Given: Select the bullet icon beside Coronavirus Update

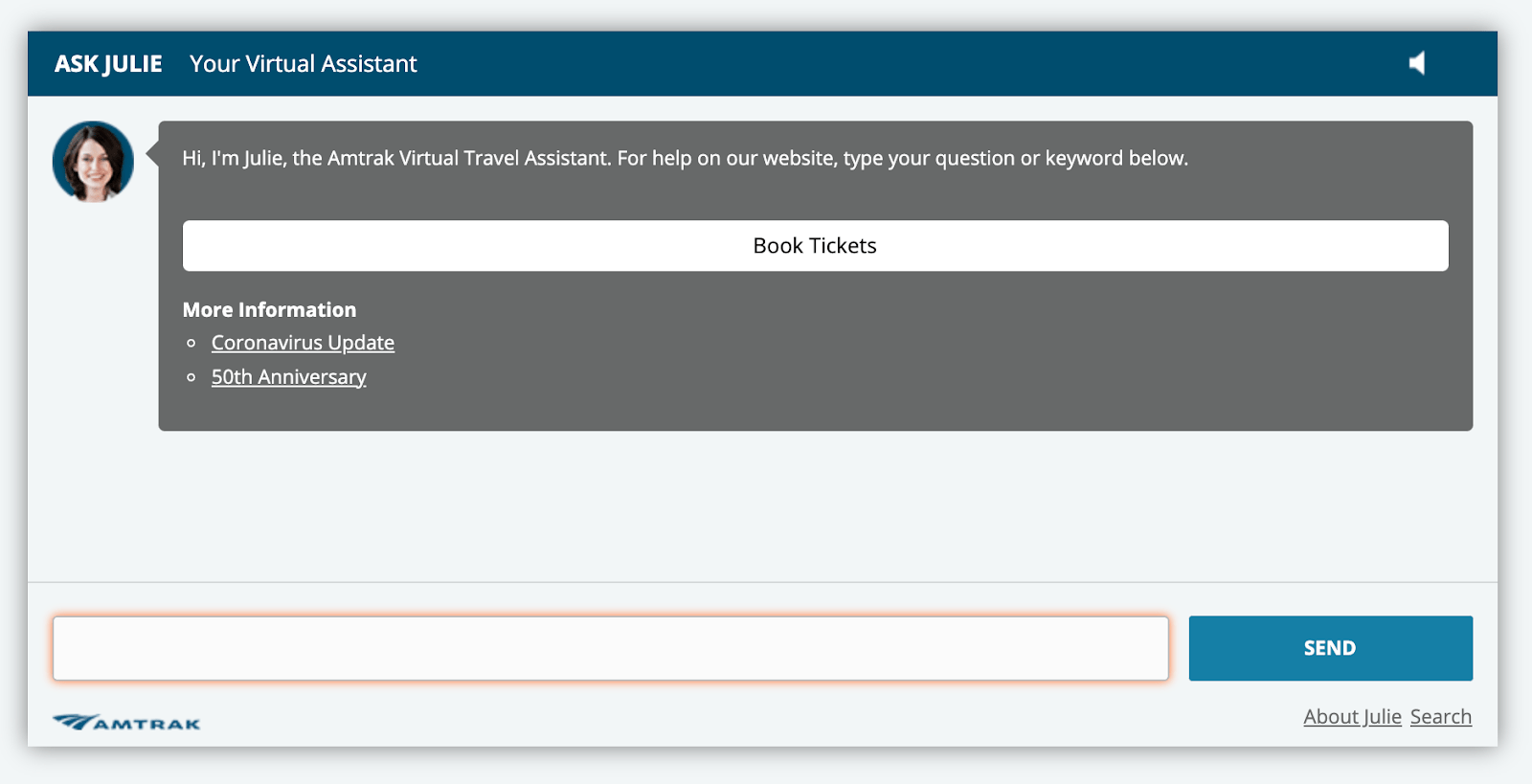Looking at the screenshot, I should coord(191,345).
